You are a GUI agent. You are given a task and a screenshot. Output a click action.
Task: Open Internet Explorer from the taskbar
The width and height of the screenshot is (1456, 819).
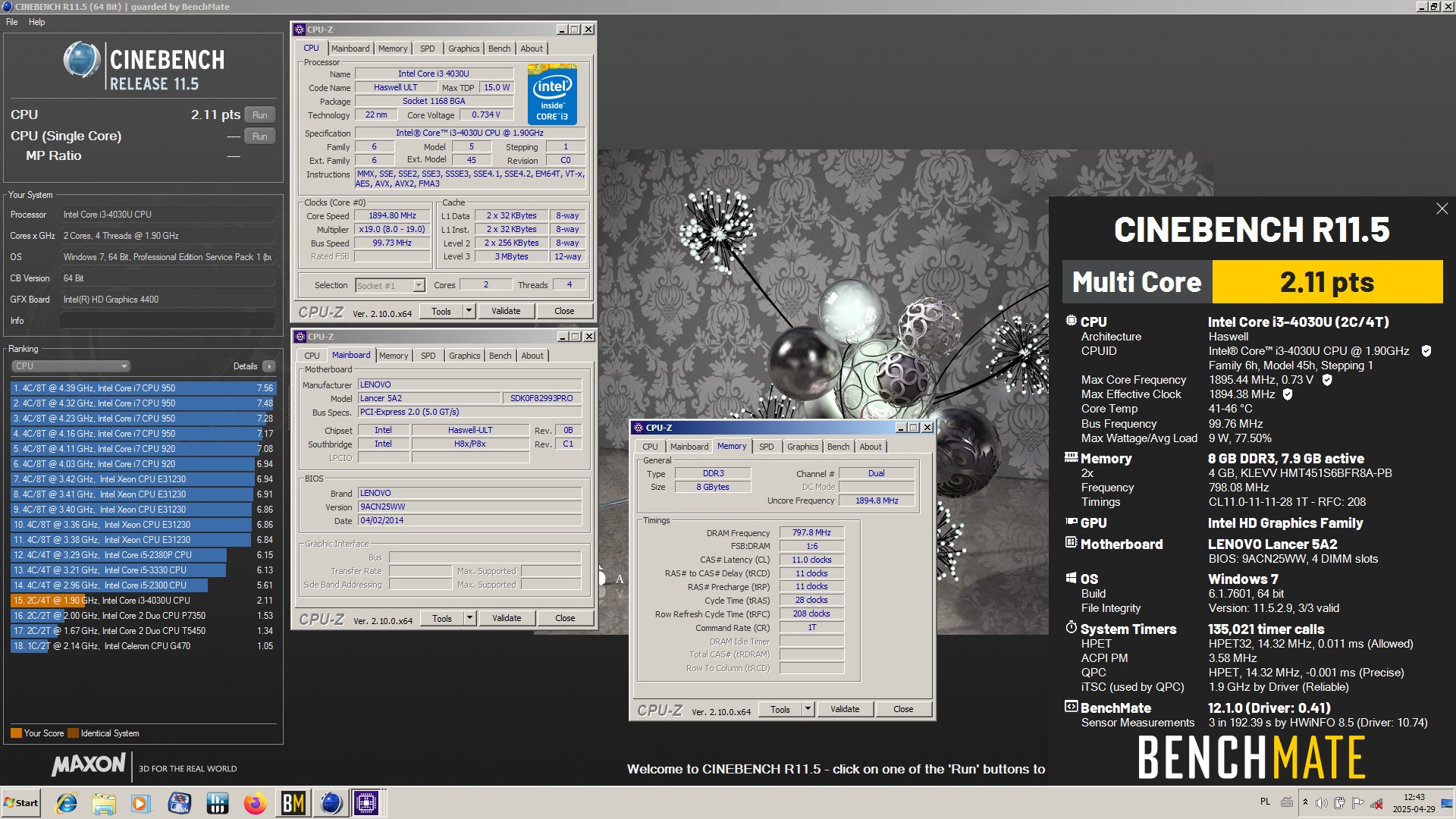tap(67, 802)
